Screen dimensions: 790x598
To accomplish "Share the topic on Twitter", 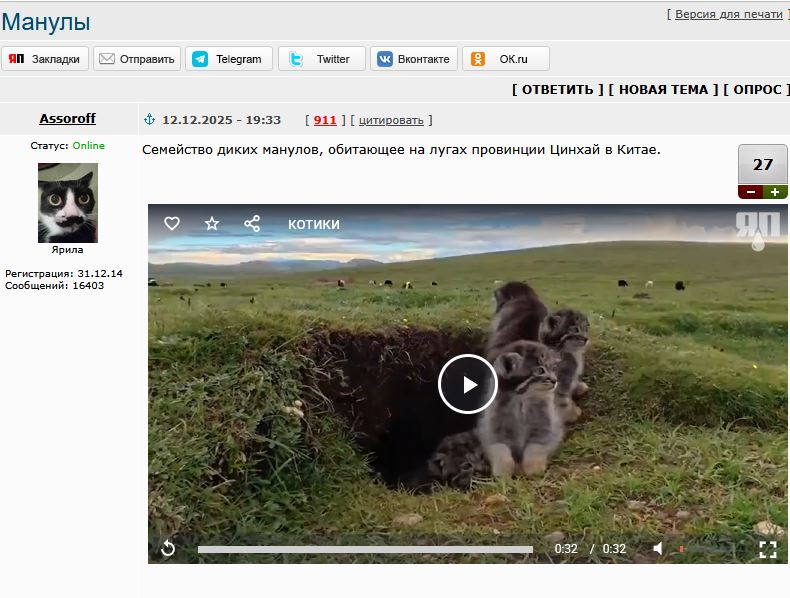I will [x=321, y=59].
